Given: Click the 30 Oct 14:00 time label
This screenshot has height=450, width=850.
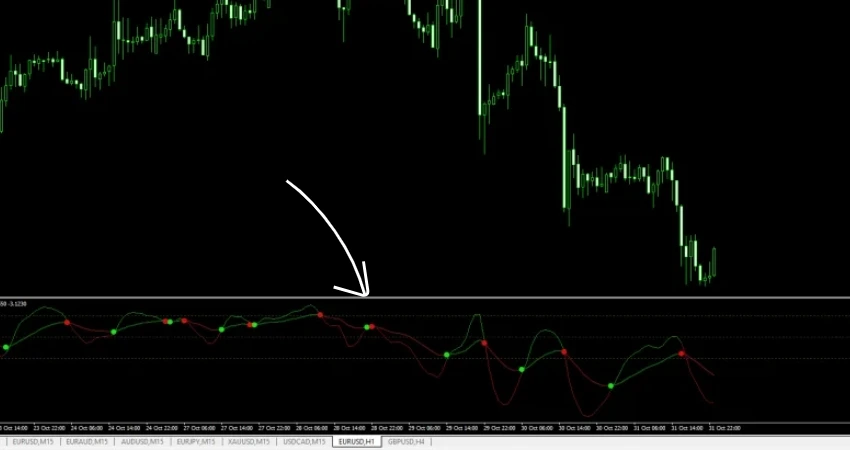Looking at the screenshot, I should [x=575, y=428].
